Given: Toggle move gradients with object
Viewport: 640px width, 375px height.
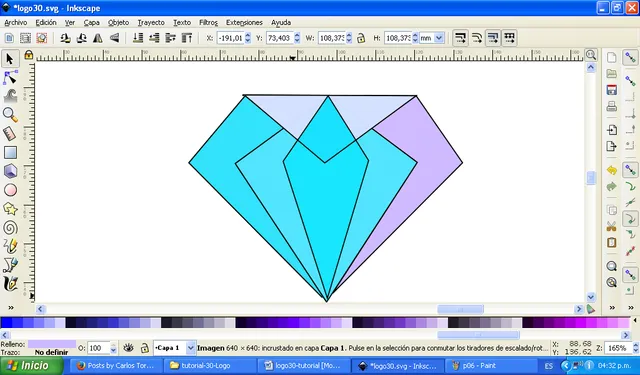Looking at the screenshot, I should (x=493, y=38).
